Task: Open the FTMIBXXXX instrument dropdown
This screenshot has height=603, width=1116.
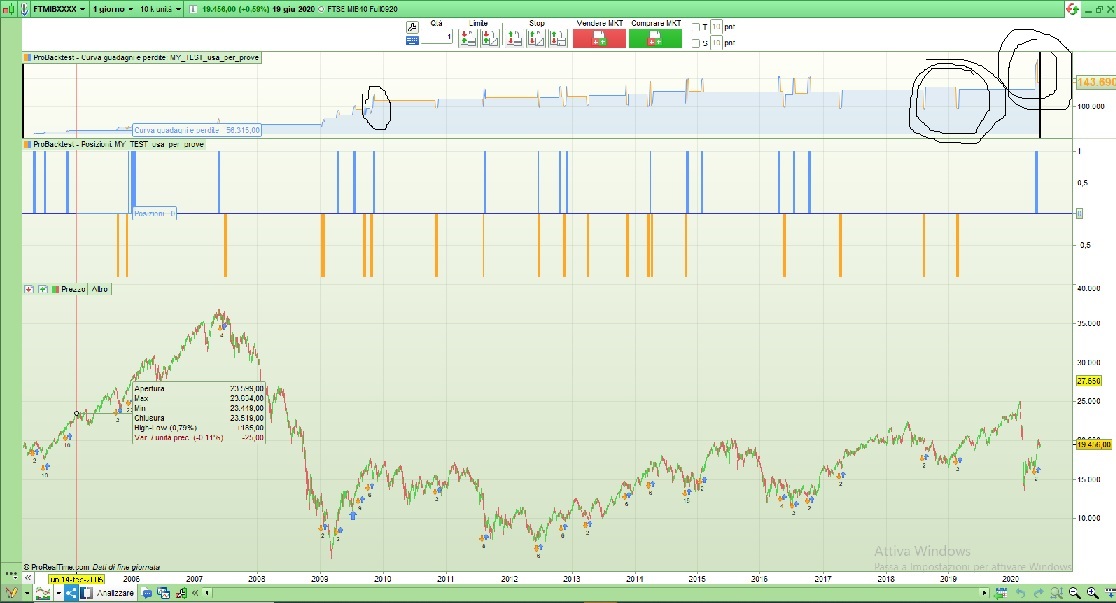Action: pos(60,9)
